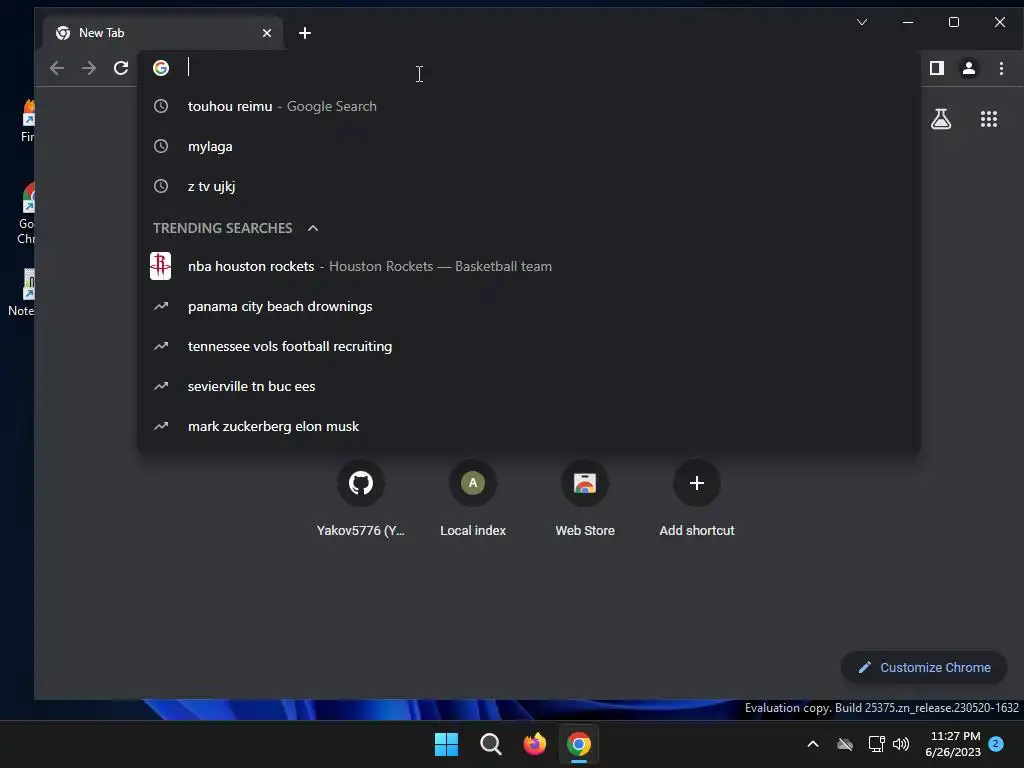Click the trending icon beside mark zuckerberg
The width and height of the screenshot is (1024, 768).
(161, 426)
